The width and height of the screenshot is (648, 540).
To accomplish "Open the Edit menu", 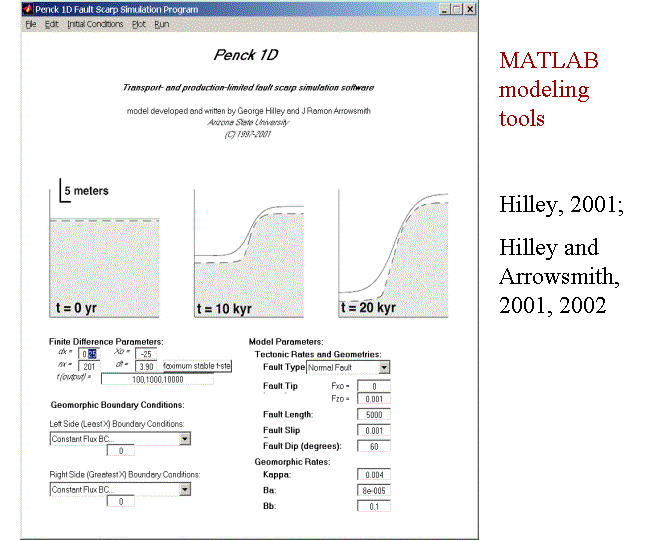I will tap(51, 24).
